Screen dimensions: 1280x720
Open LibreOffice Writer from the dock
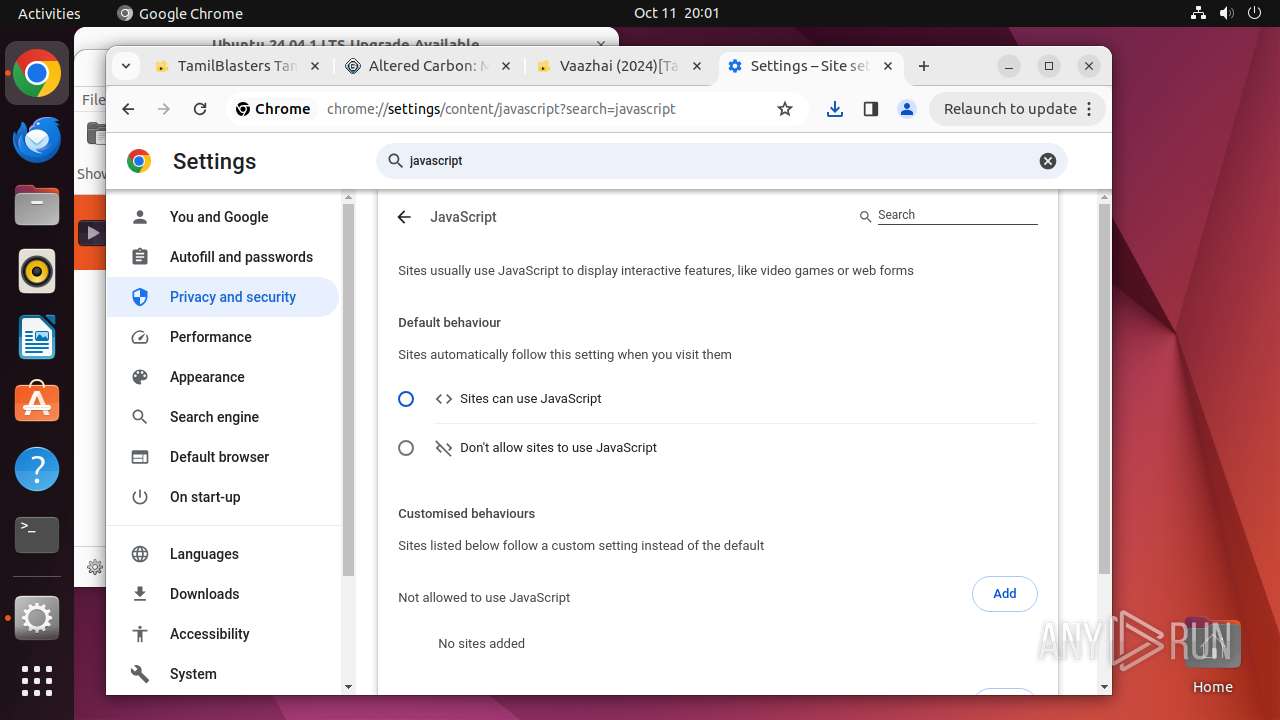coord(37,338)
